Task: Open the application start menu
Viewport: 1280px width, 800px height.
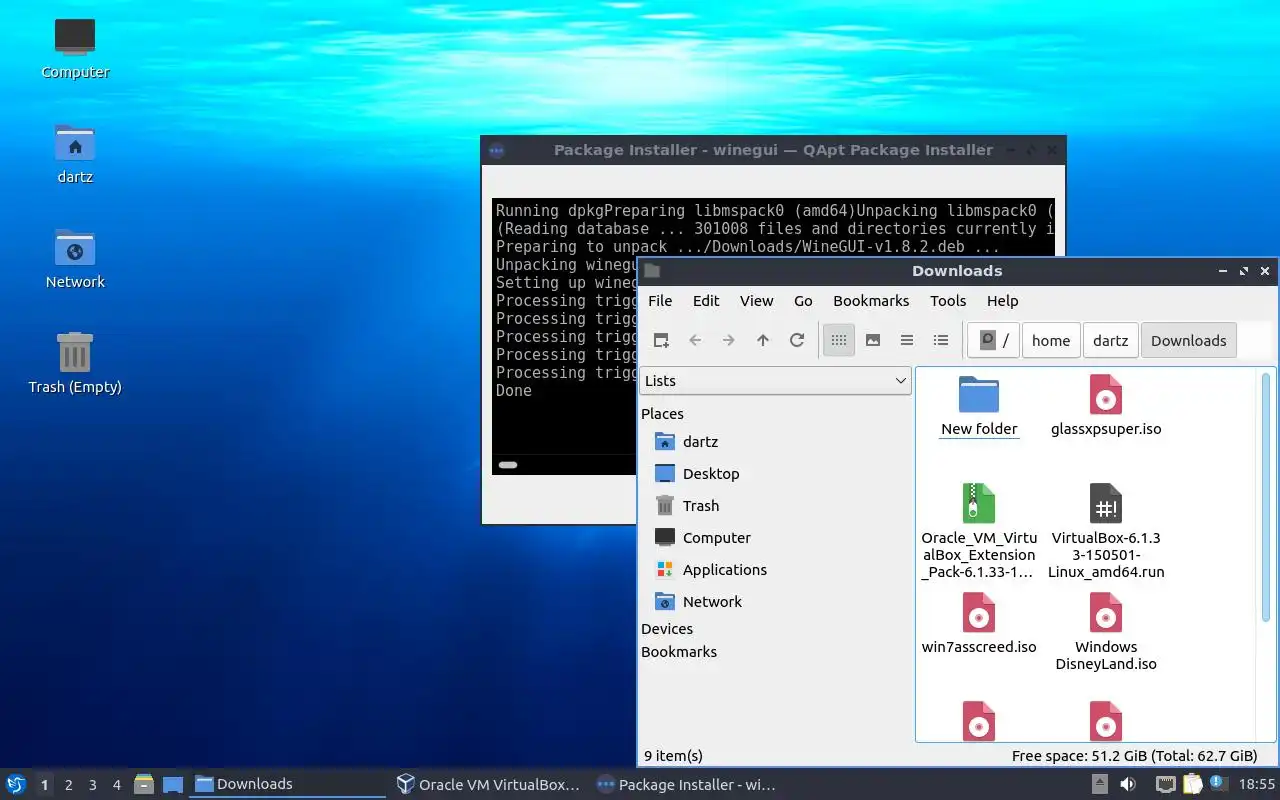Action: [x=16, y=784]
